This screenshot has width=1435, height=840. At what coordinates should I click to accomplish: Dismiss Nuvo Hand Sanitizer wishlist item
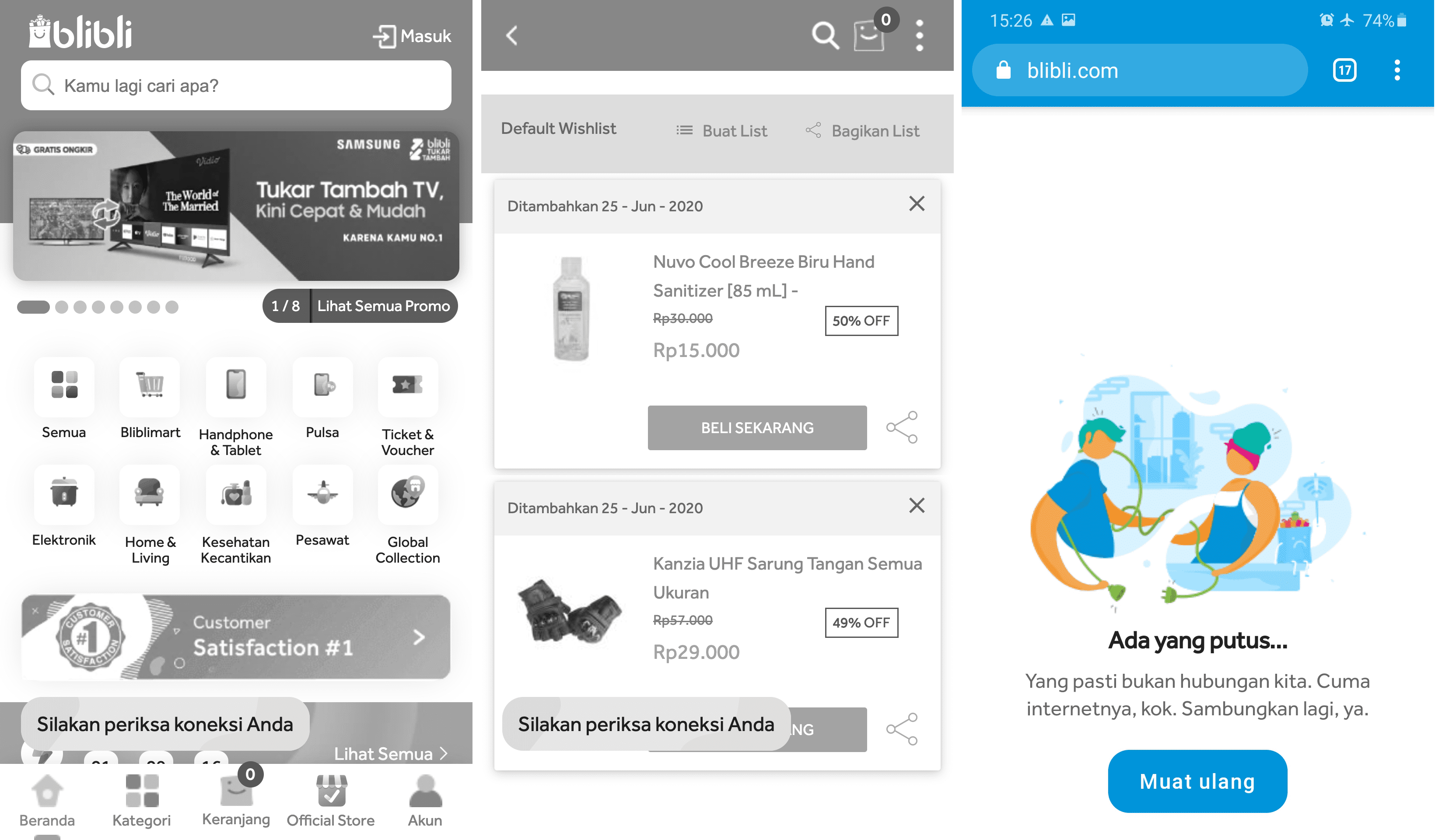pos(916,204)
